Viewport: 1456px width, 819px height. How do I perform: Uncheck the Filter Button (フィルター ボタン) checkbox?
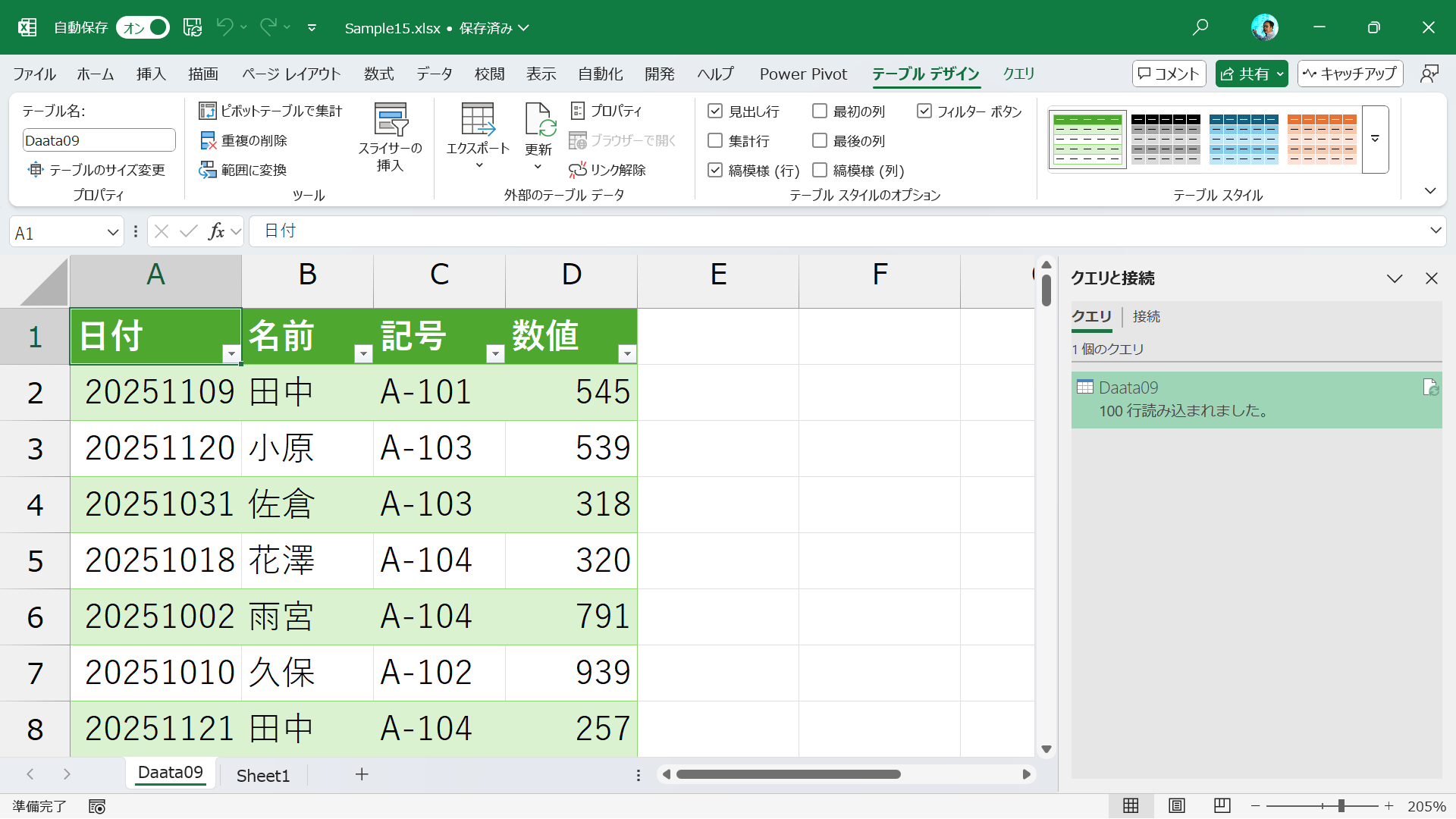pyautogui.click(x=924, y=111)
